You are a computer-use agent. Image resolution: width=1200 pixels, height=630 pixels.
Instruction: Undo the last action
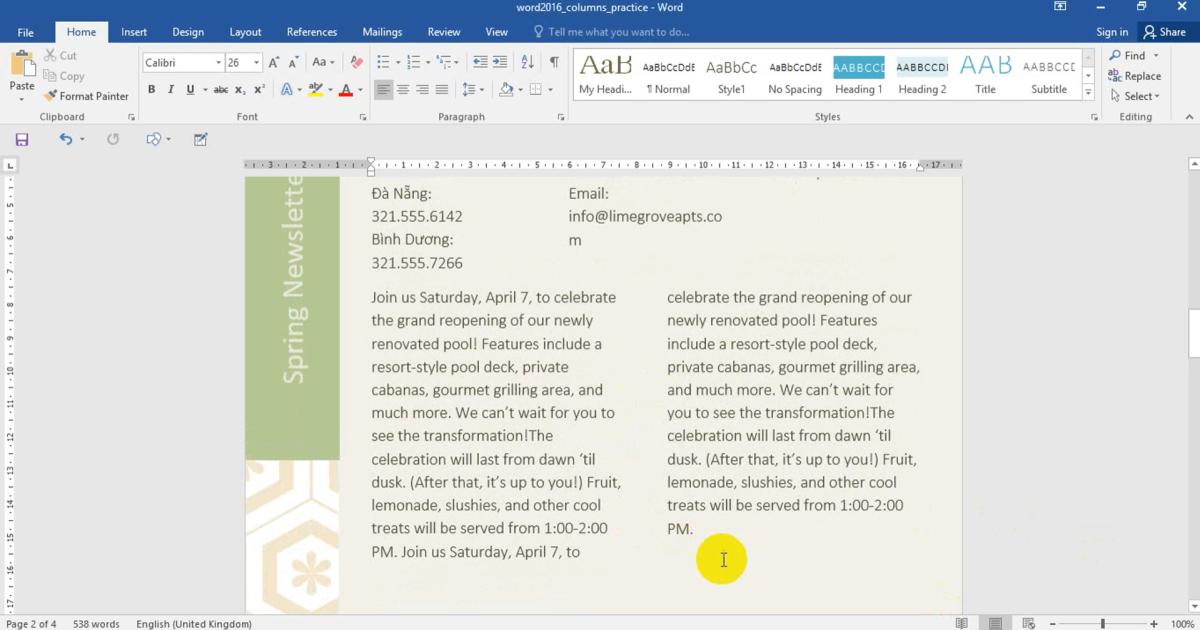pos(65,139)
